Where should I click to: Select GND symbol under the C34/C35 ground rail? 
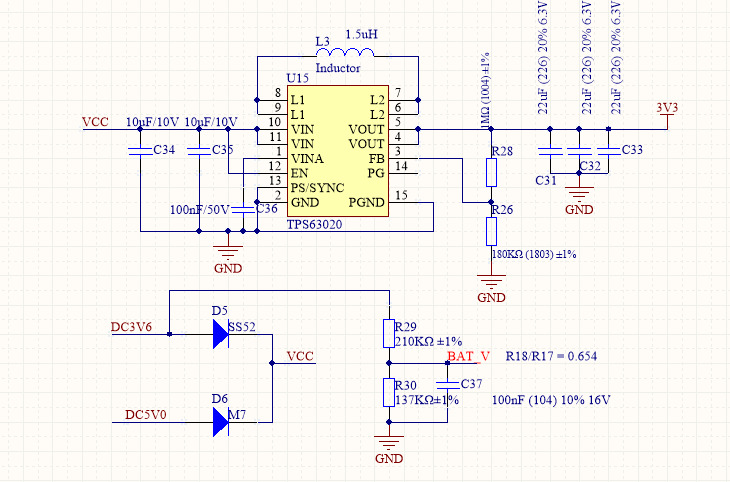228,253
